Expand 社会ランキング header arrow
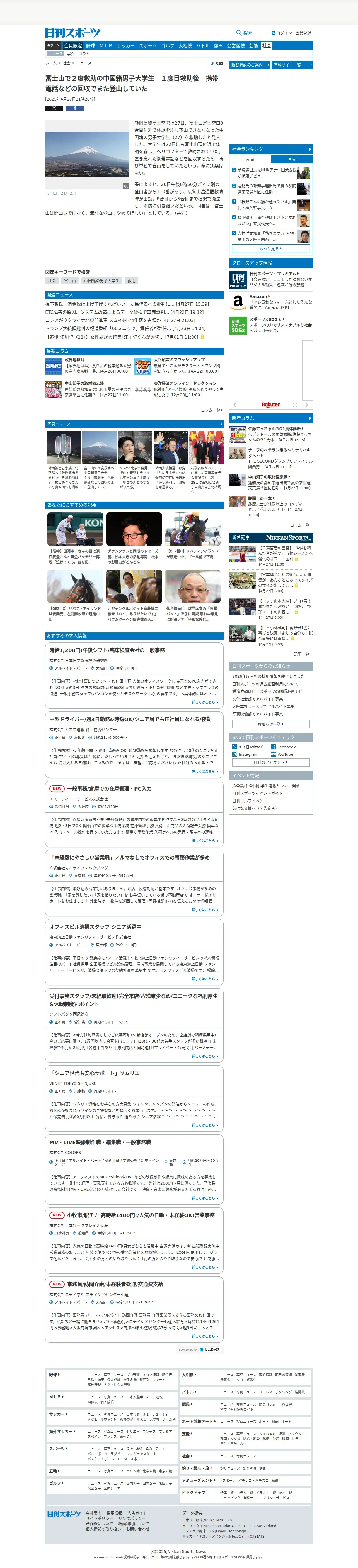This screenshot has height=1568, width=358. coord(310,149)
